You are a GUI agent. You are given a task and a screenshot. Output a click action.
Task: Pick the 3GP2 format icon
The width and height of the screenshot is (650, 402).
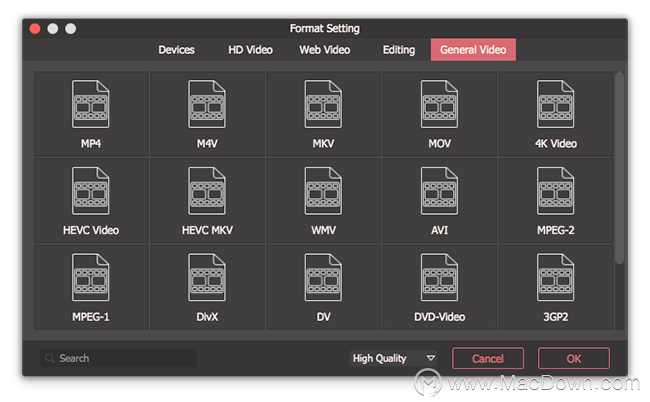tap(555, 277)
